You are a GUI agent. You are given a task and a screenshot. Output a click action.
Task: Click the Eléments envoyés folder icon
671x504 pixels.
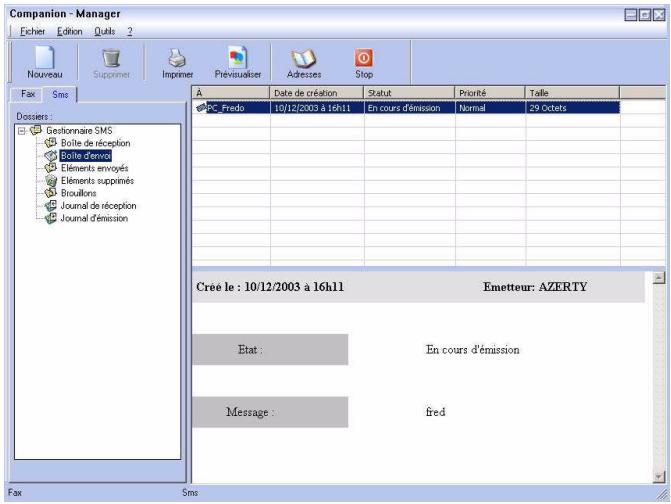pos(51,168)
